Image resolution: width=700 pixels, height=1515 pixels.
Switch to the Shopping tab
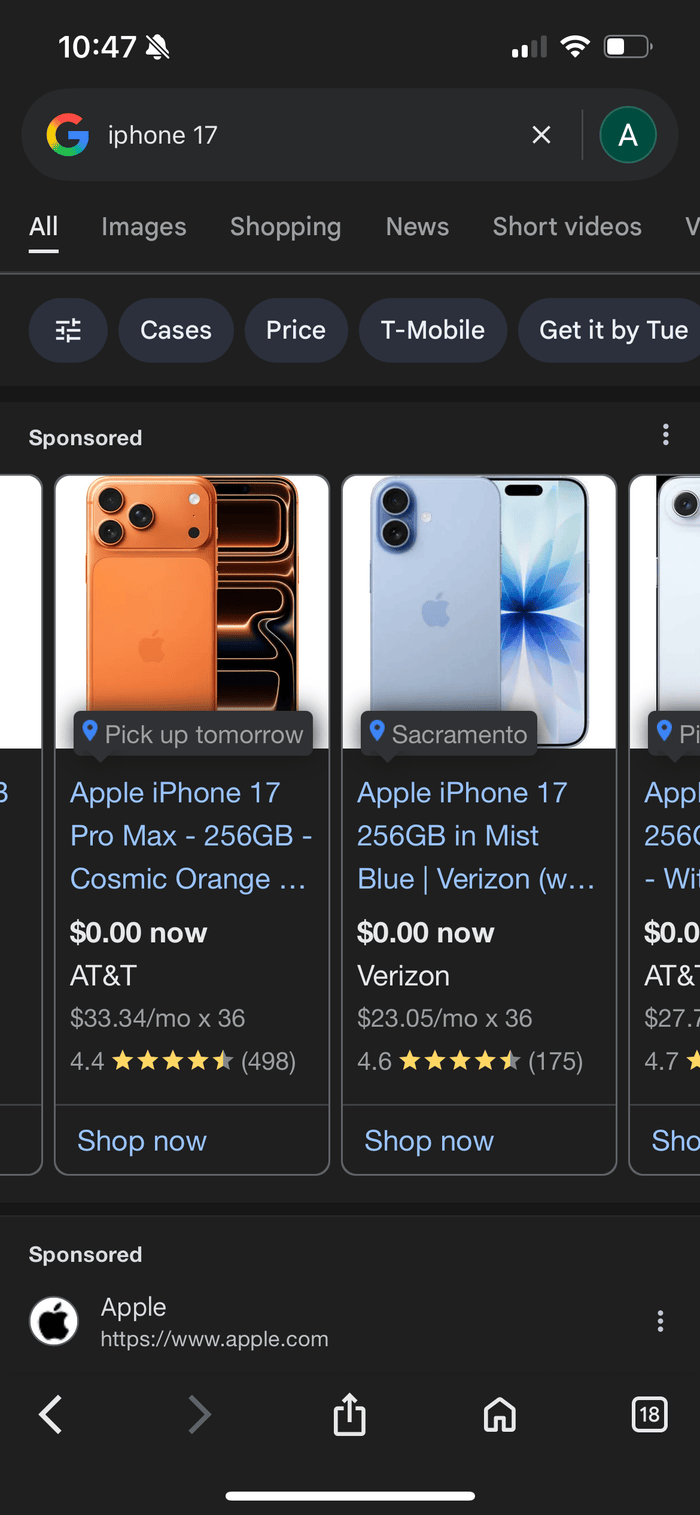click(x=285, y=227)
